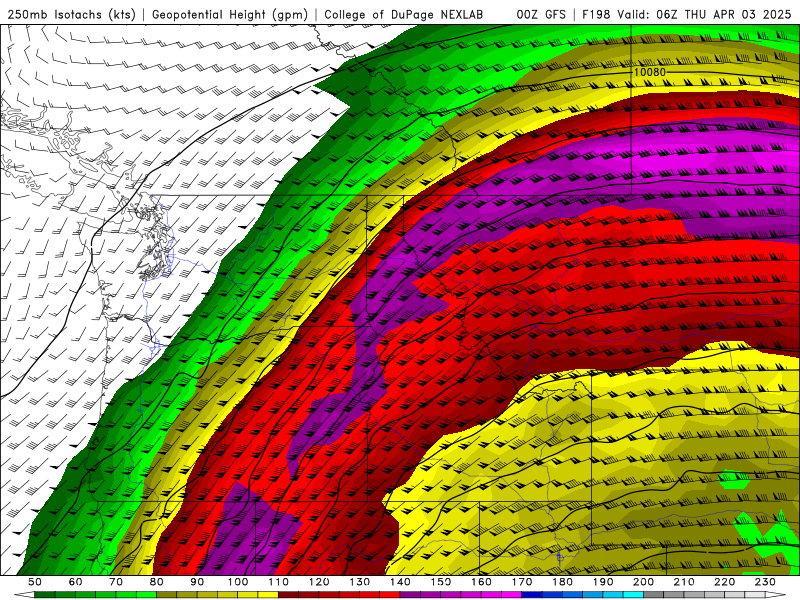Image resolution: width=800 pixels, height=600 pixels.
Task: Click the 'College of DuPage NEXLAB' header text
Action: coord(404,14)
